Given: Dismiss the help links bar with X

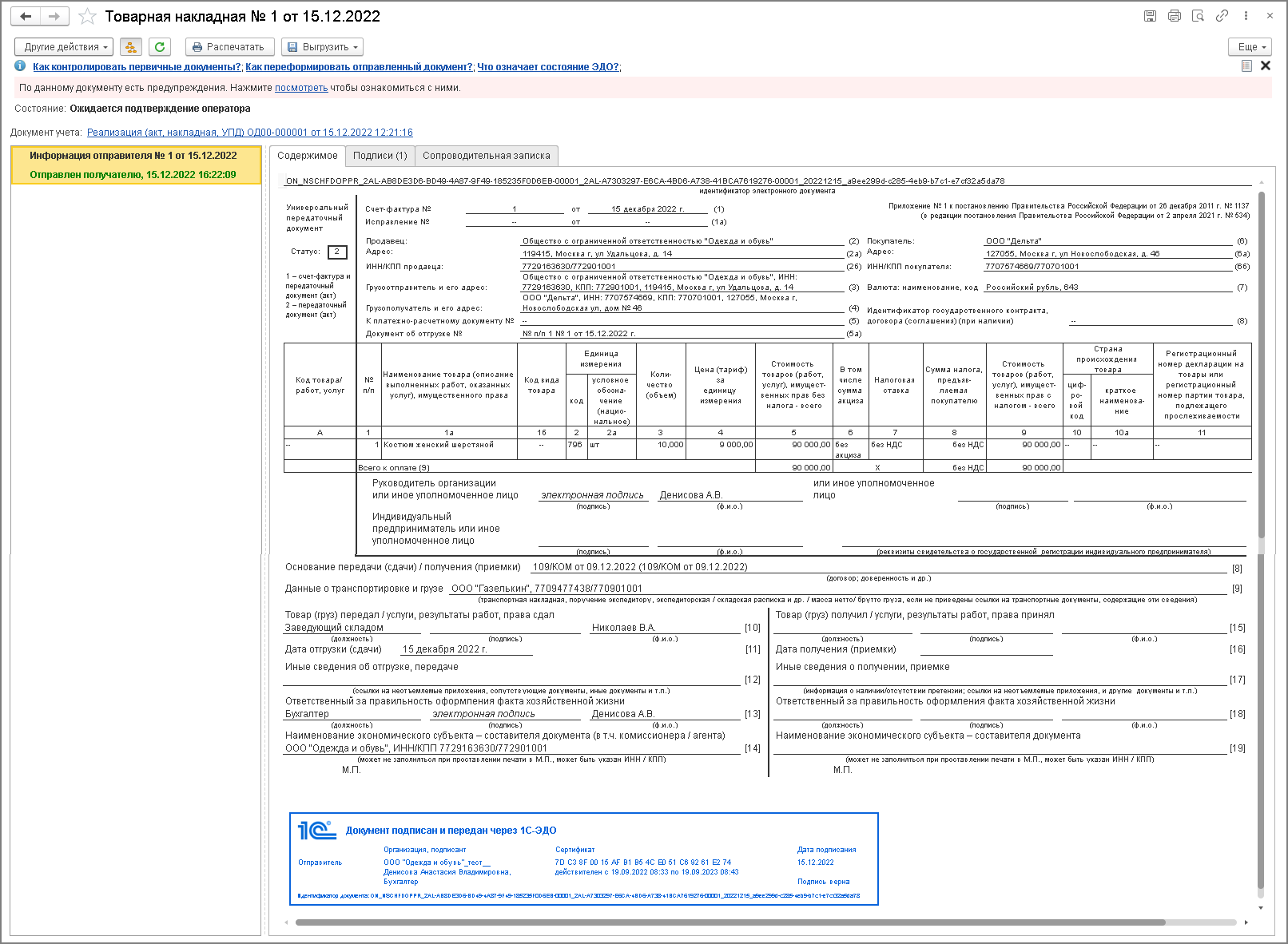Looking at the screenshot, I should pyautogui.click(x=1266, y=66).
